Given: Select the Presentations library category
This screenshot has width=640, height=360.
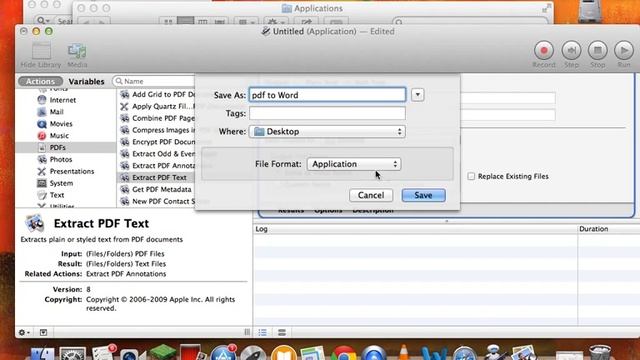Looking at the screenshot, I should click(72, 171).
